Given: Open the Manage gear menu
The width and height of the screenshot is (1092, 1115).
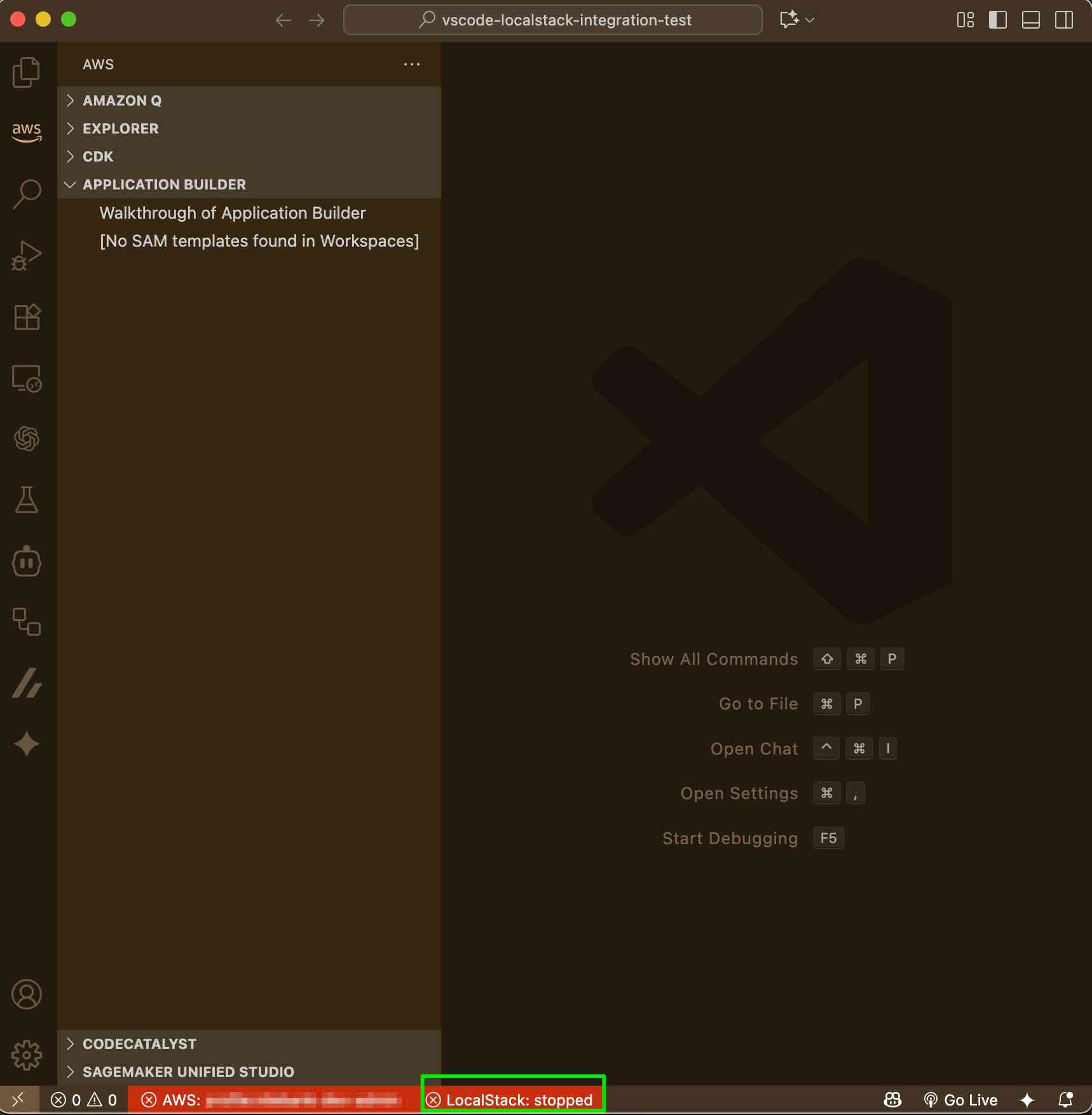Looking at the screenshot, I should point(27,1055).
